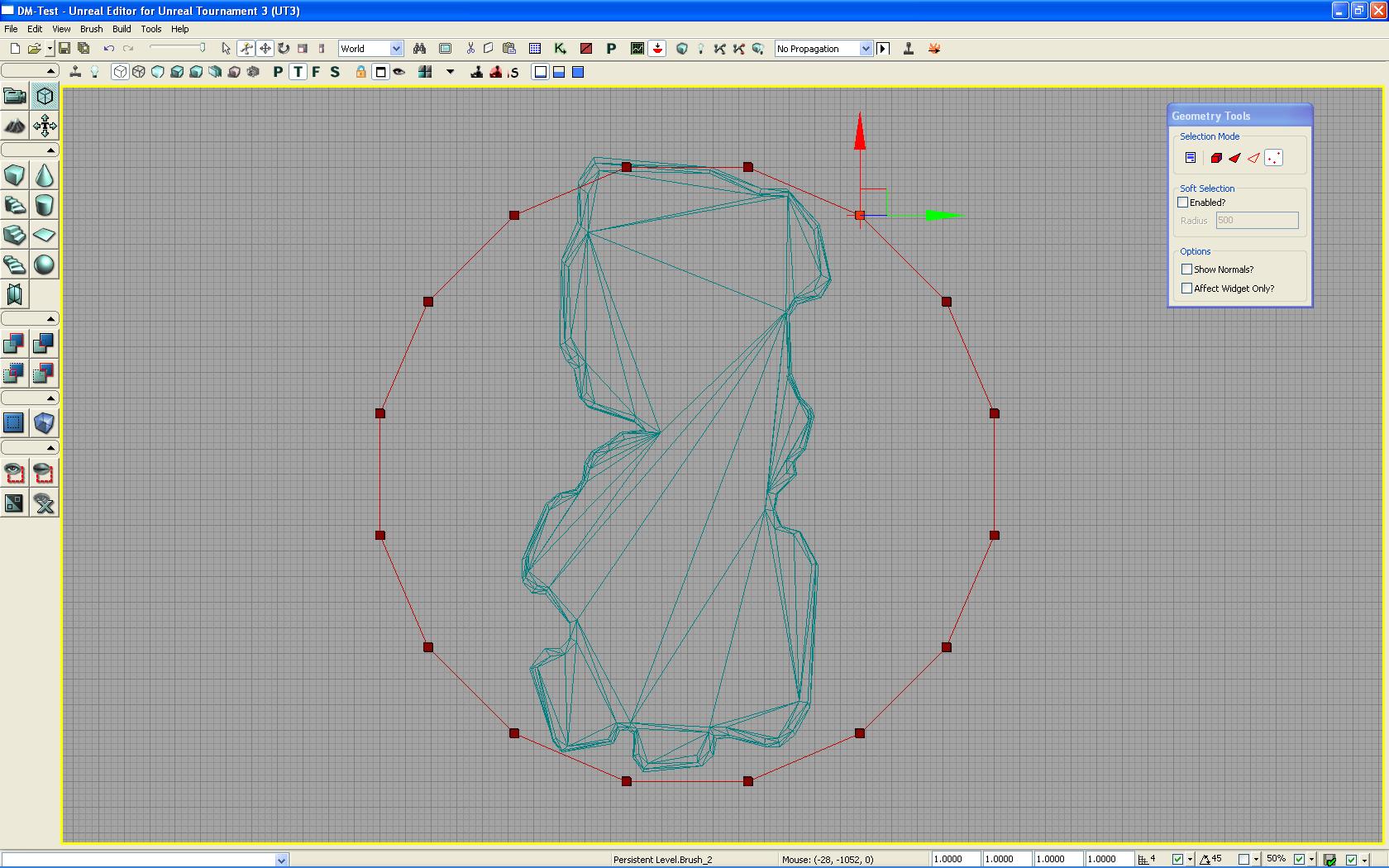Click the Cylinder brush builder
1389x868 pixels.
click(45, 205)
